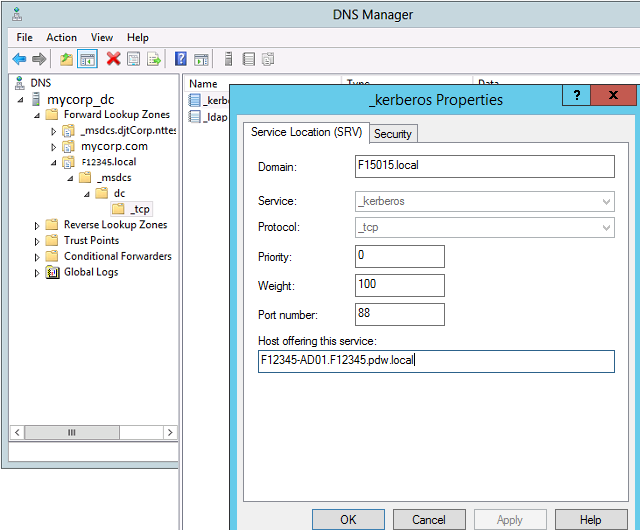Click the New Record toolbar icon

coord(249,59)
